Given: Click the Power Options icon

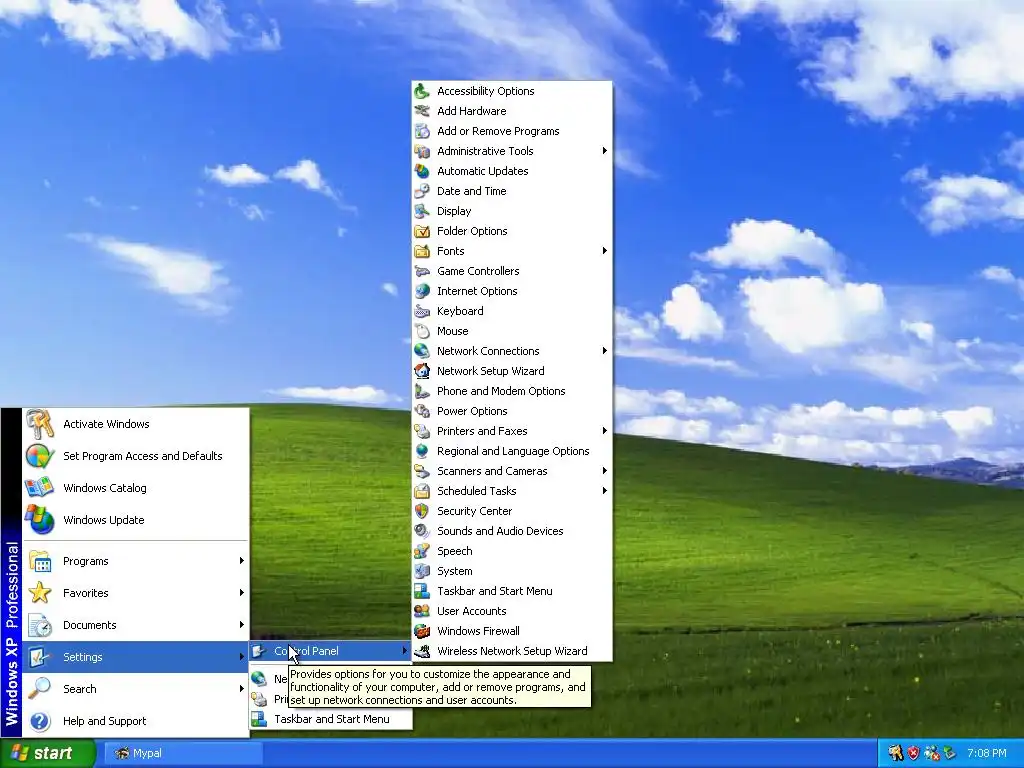Looking at the screenshot, I should [x=422, y=411].
